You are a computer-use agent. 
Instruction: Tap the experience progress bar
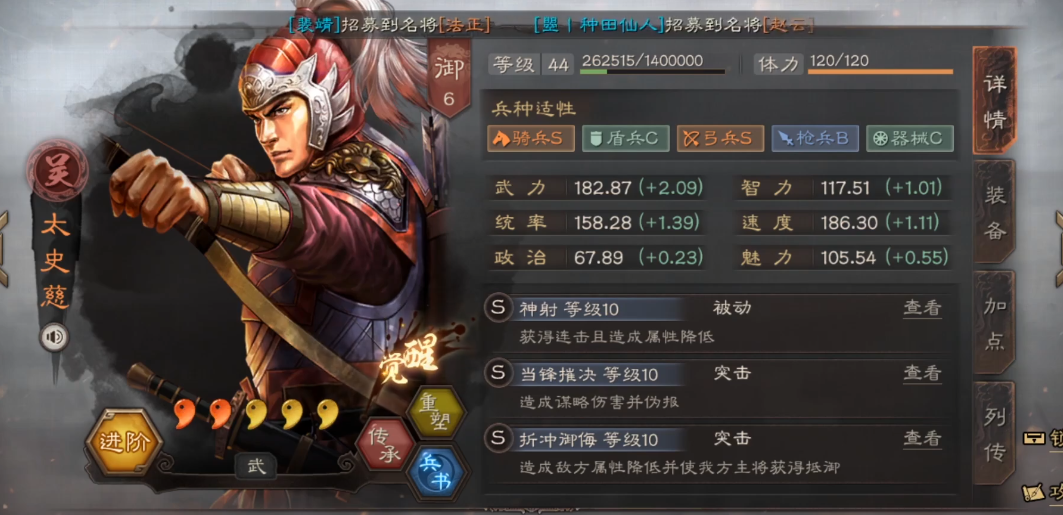tap(653, 71)
